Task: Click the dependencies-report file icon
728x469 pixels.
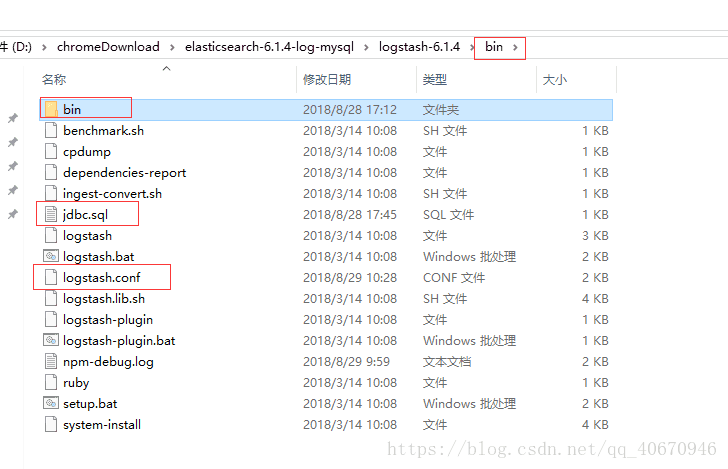Action: pos(51,172)
